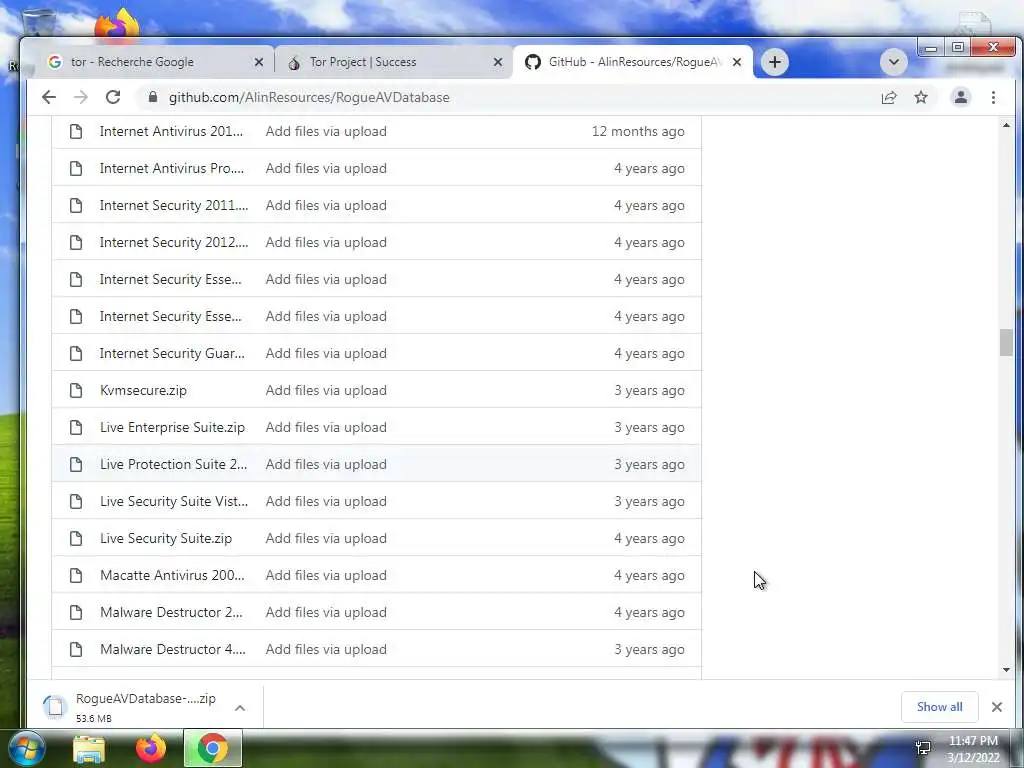Click the file icon beside Live Enterprise Suite.zip
The width and height of the screenshot is (1024, 768).
[x=76, y=427]
